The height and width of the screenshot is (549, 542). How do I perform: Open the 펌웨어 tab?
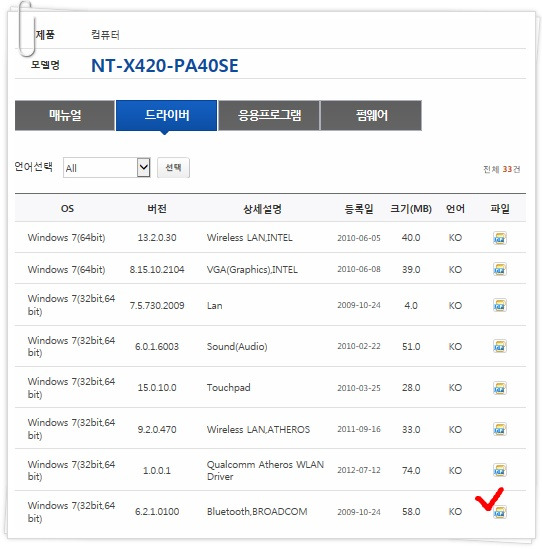point(371,115)
